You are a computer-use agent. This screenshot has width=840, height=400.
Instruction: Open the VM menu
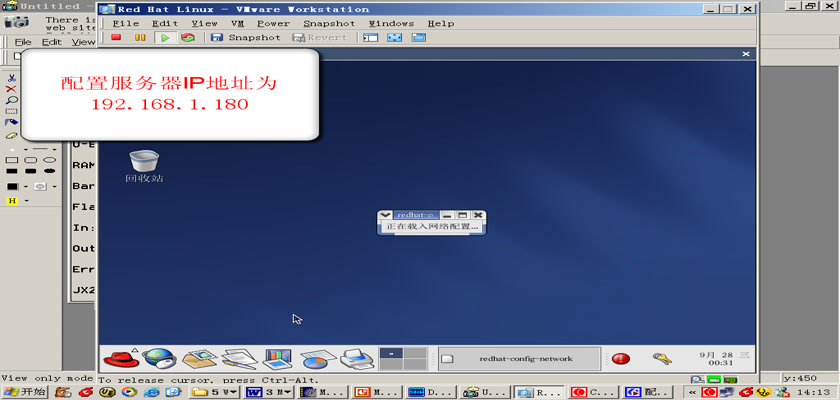click(237, 24)
